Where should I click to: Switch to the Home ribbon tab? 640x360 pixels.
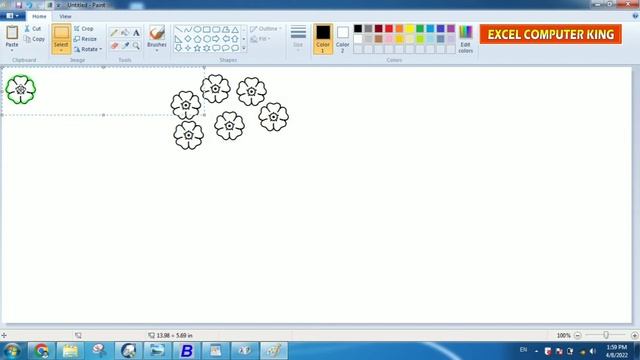click(39, 16)
